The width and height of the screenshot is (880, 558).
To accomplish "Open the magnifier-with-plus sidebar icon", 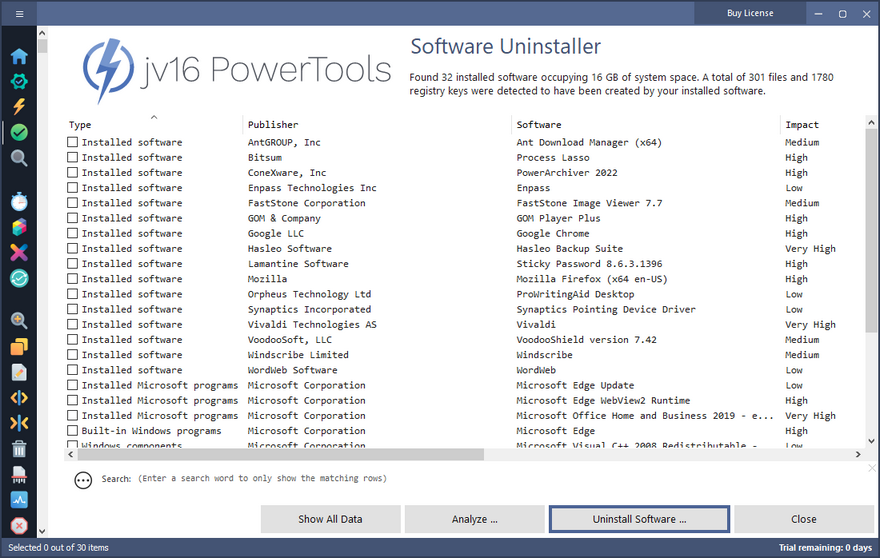I will (x=19, y=321).
